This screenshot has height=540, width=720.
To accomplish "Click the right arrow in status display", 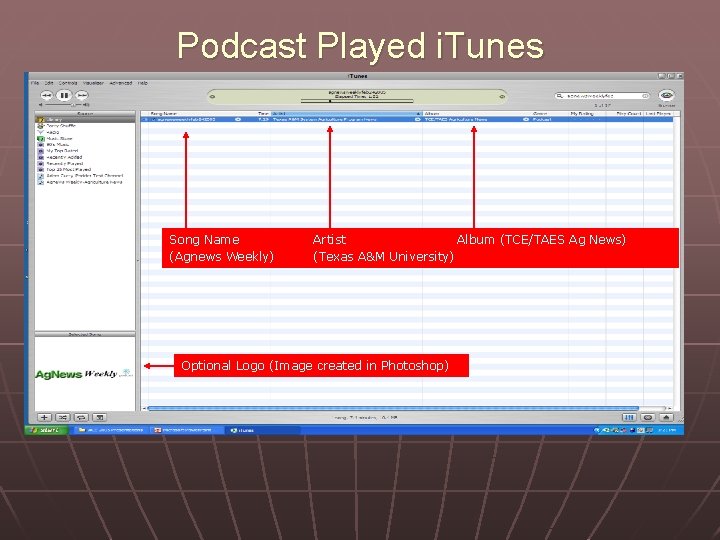I will point(502,96).
